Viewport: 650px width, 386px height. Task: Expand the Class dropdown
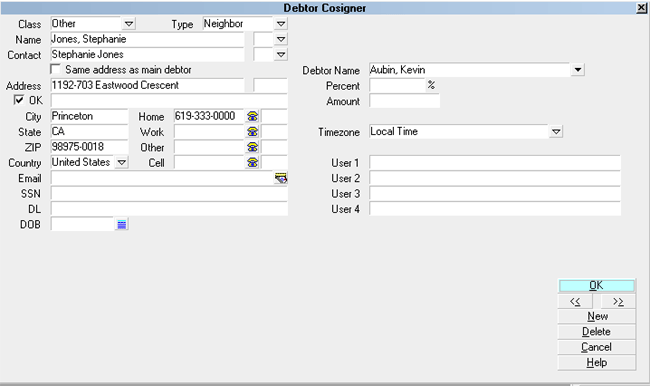[x=129, y=24]
